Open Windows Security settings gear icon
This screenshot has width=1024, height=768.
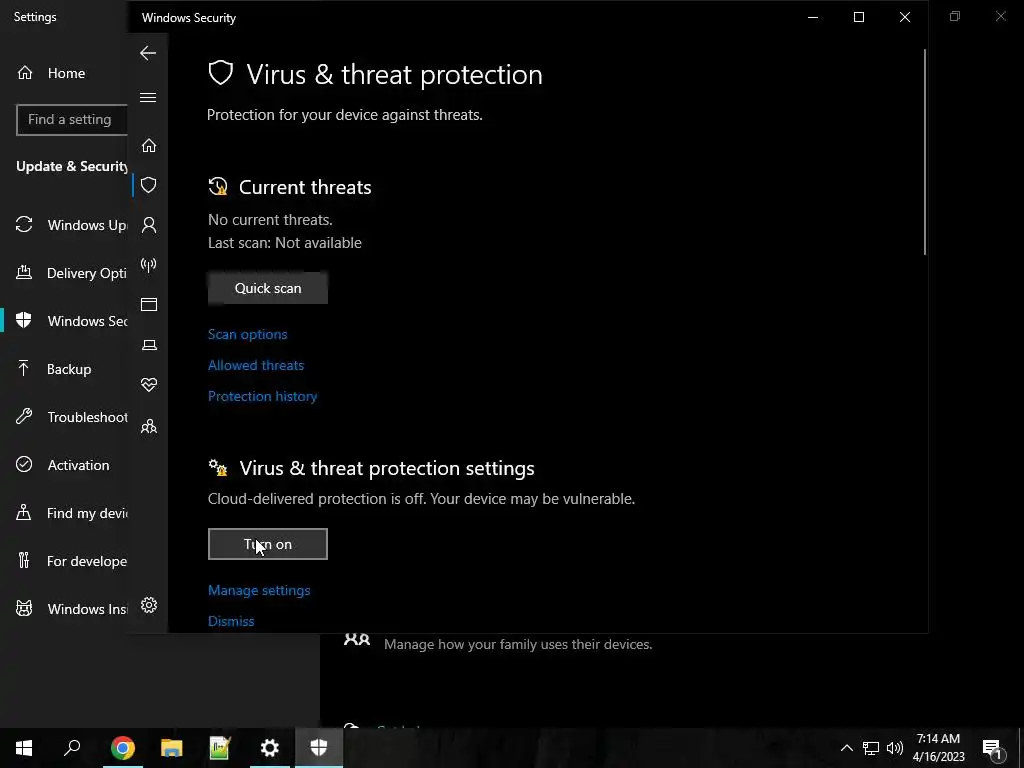pos(149,605)
